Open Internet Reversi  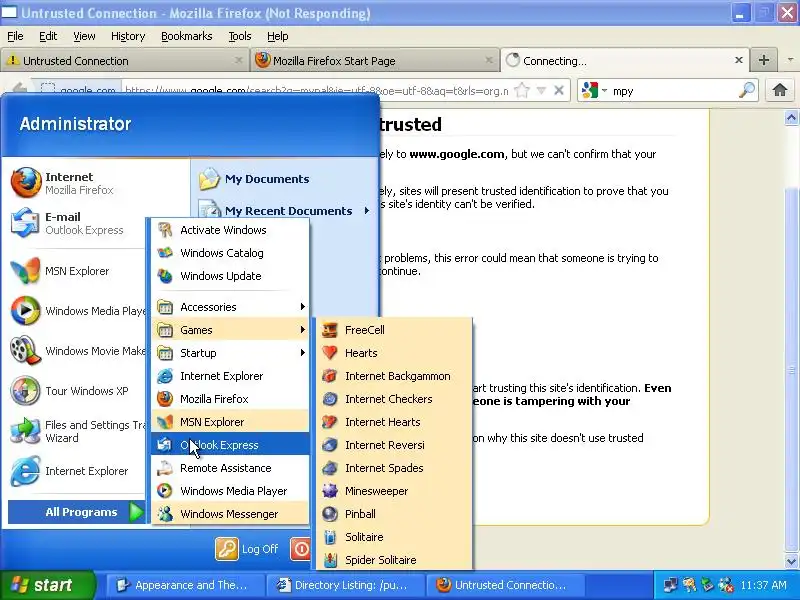(x=394, y=444)
